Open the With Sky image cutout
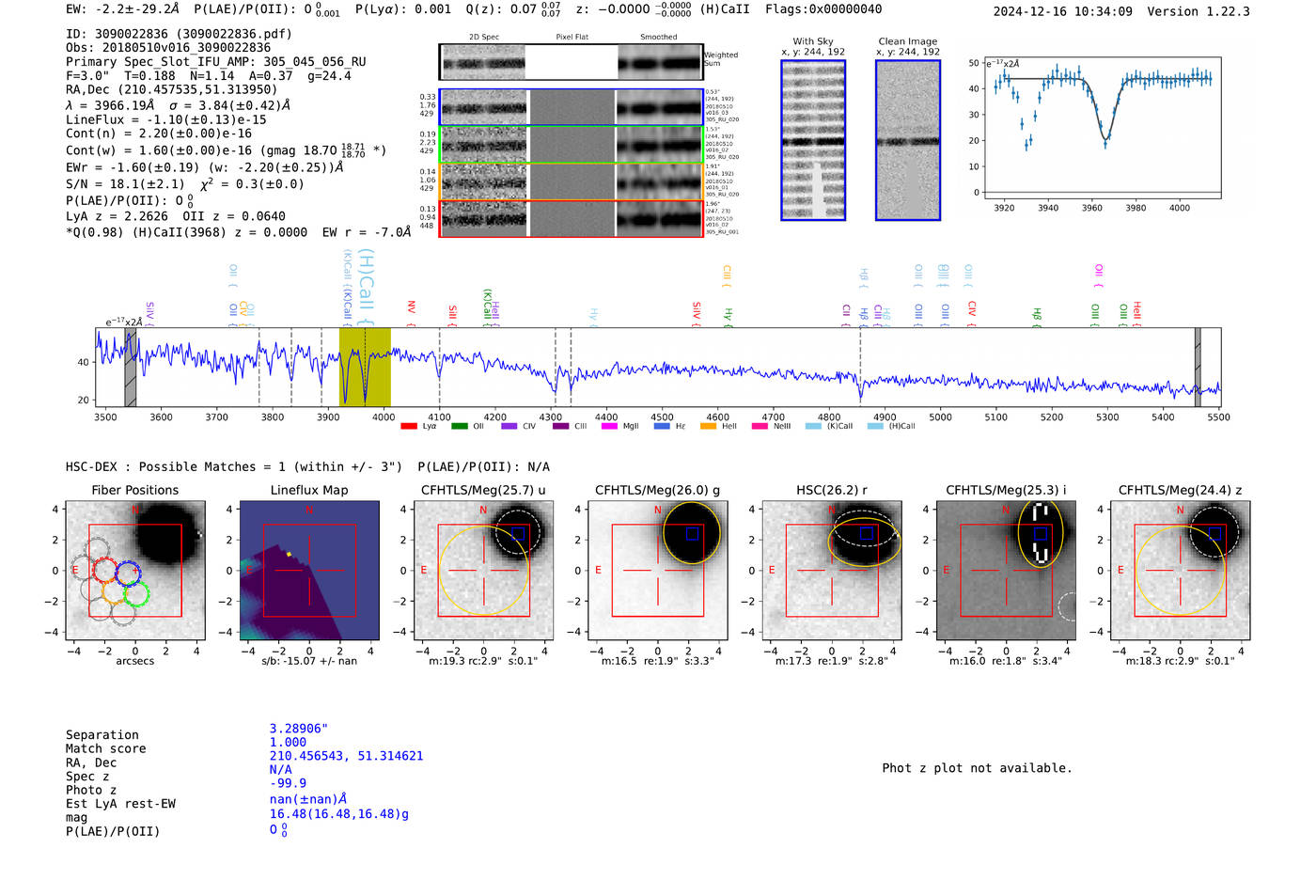 tap(813, 140)
